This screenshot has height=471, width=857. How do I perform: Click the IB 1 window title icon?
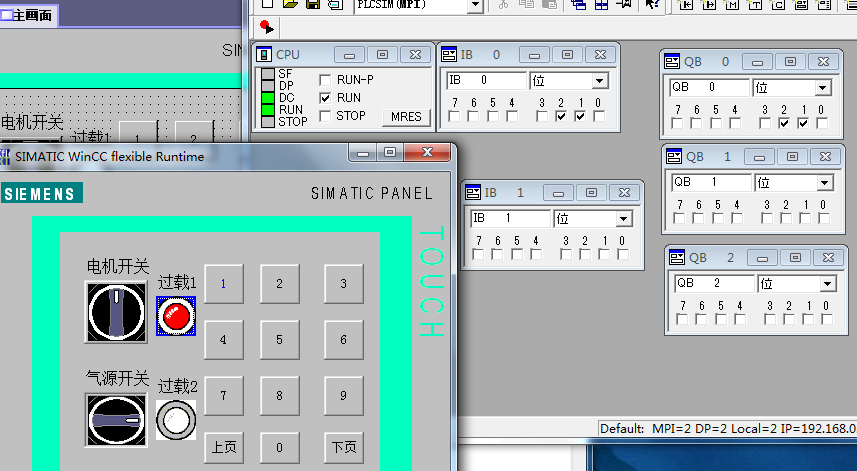[473, 192]
